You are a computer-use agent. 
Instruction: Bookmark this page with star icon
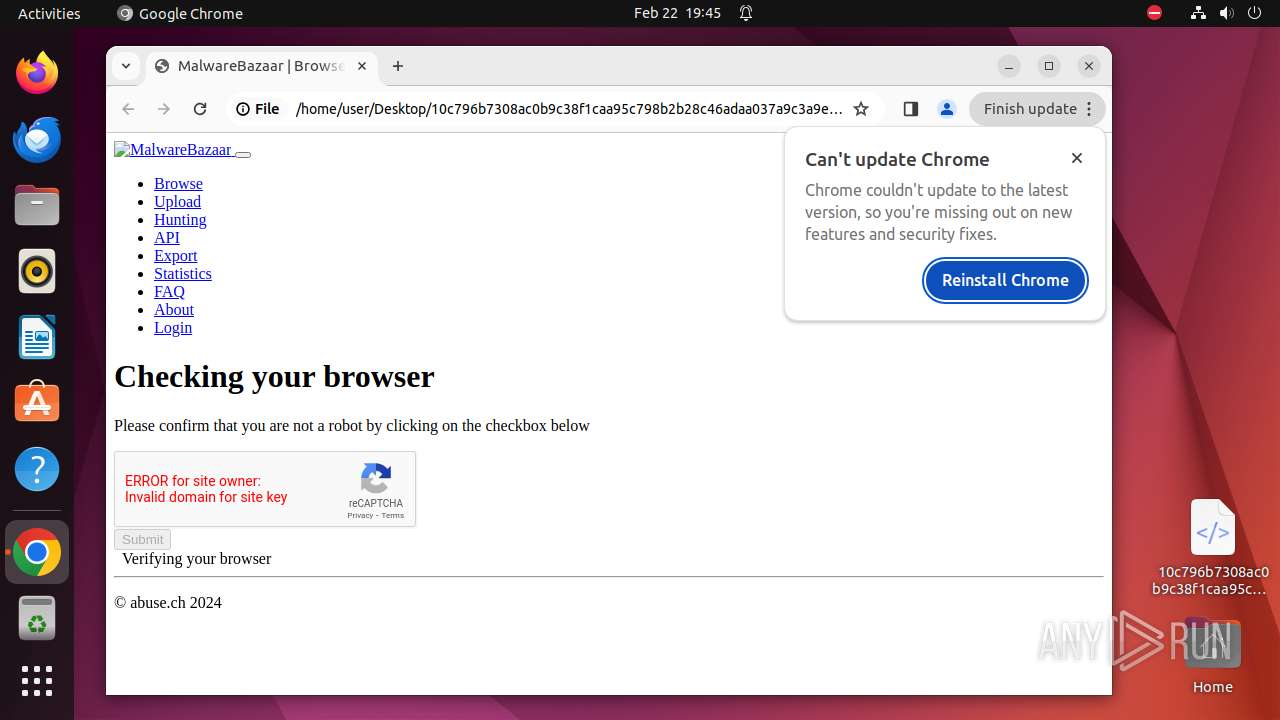pyautogui.click(x=861, y=109)
